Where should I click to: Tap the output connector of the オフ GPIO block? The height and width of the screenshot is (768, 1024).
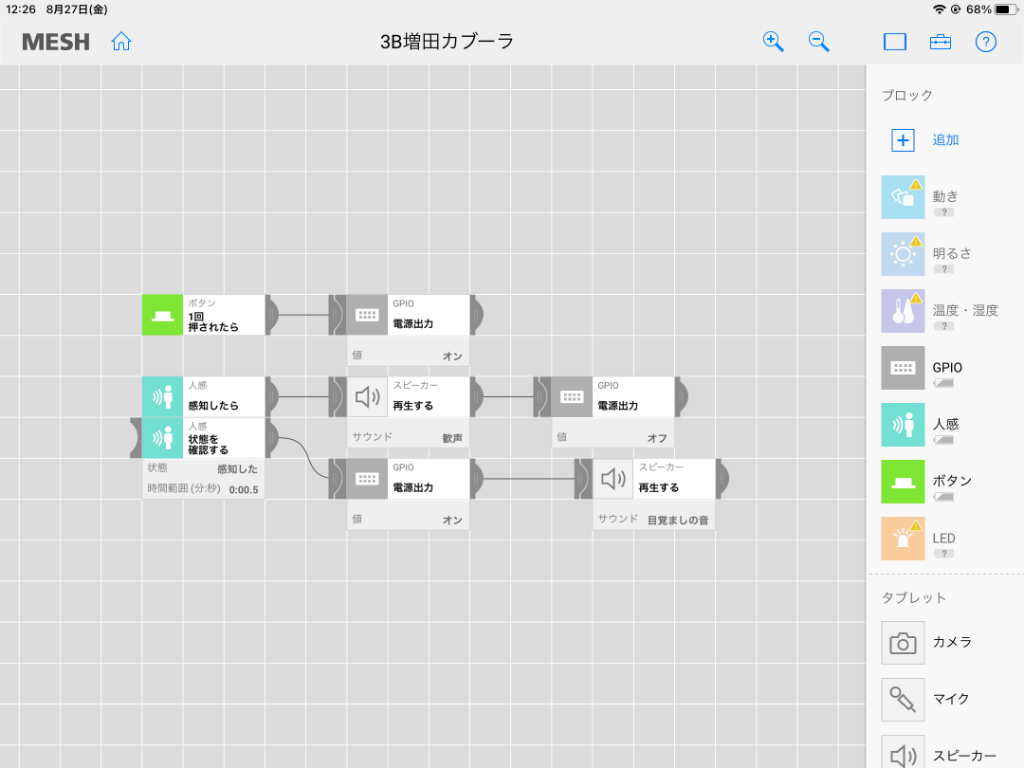coord(682,396)
